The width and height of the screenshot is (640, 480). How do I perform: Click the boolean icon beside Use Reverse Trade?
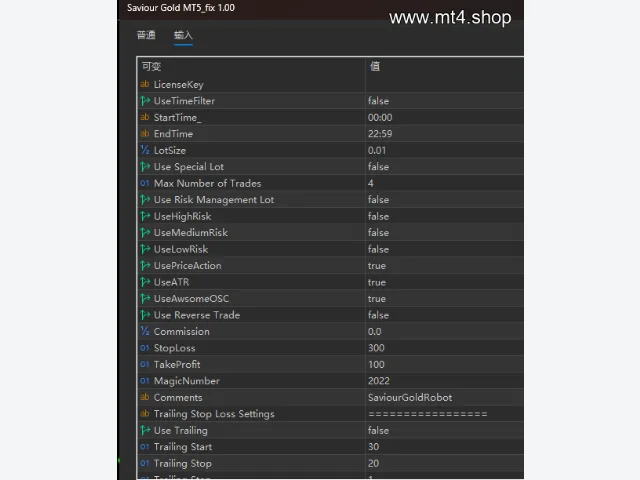[x=145, y=315]
